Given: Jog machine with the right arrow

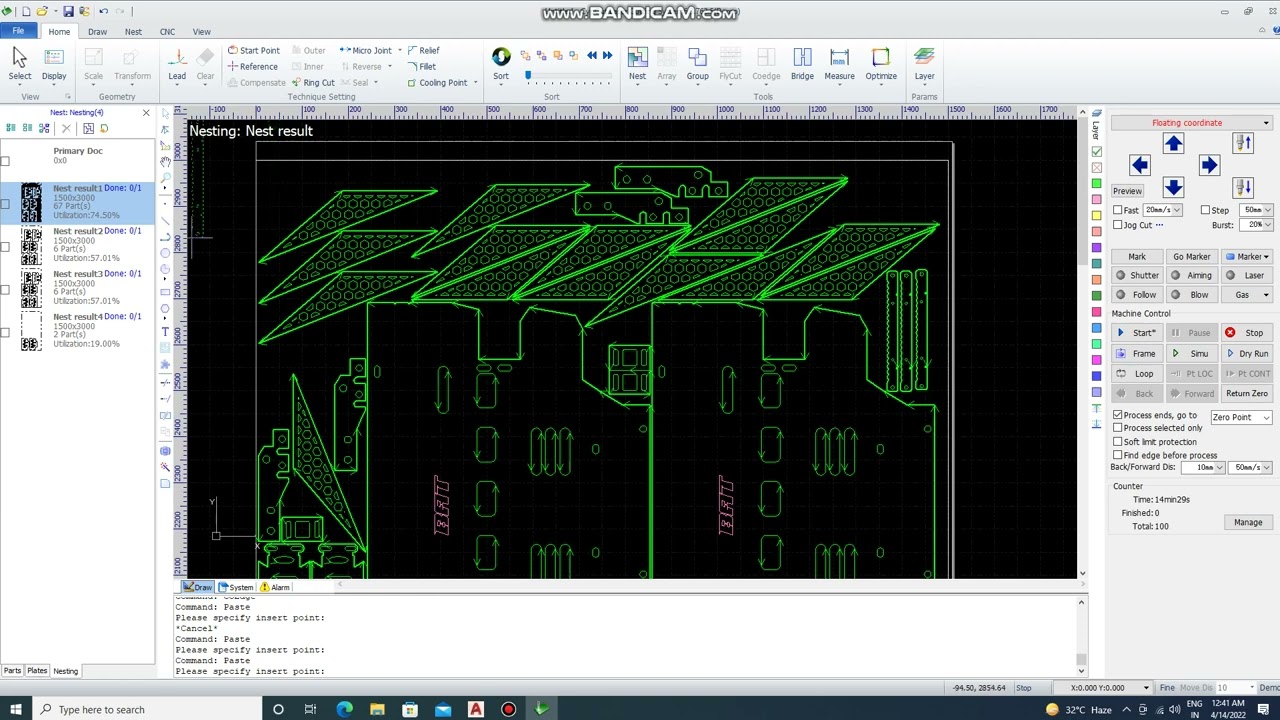Looking at the screenshot, I should (x=1208, y=165).
